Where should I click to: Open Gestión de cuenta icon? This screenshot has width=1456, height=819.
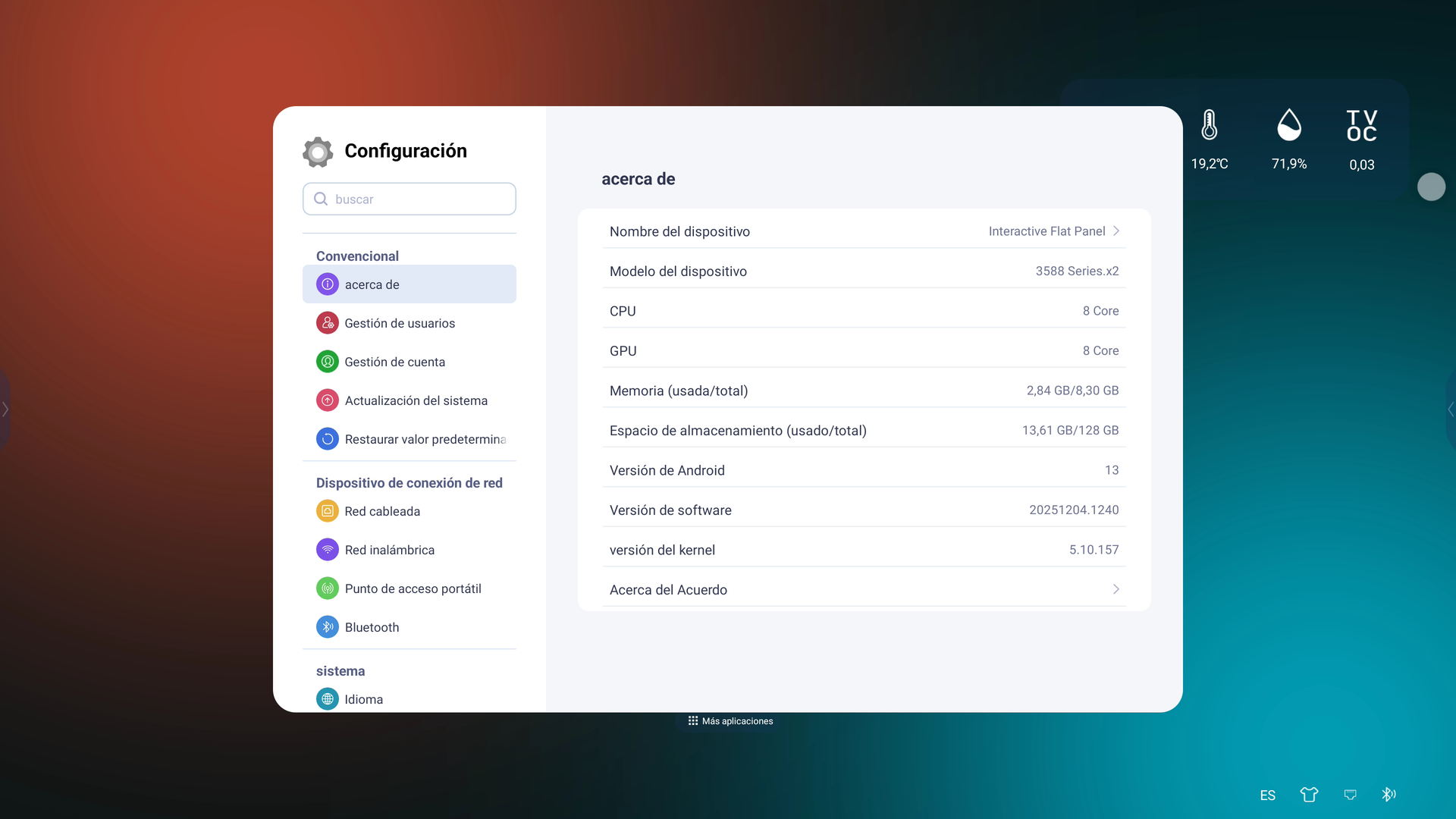click(328, 362)
